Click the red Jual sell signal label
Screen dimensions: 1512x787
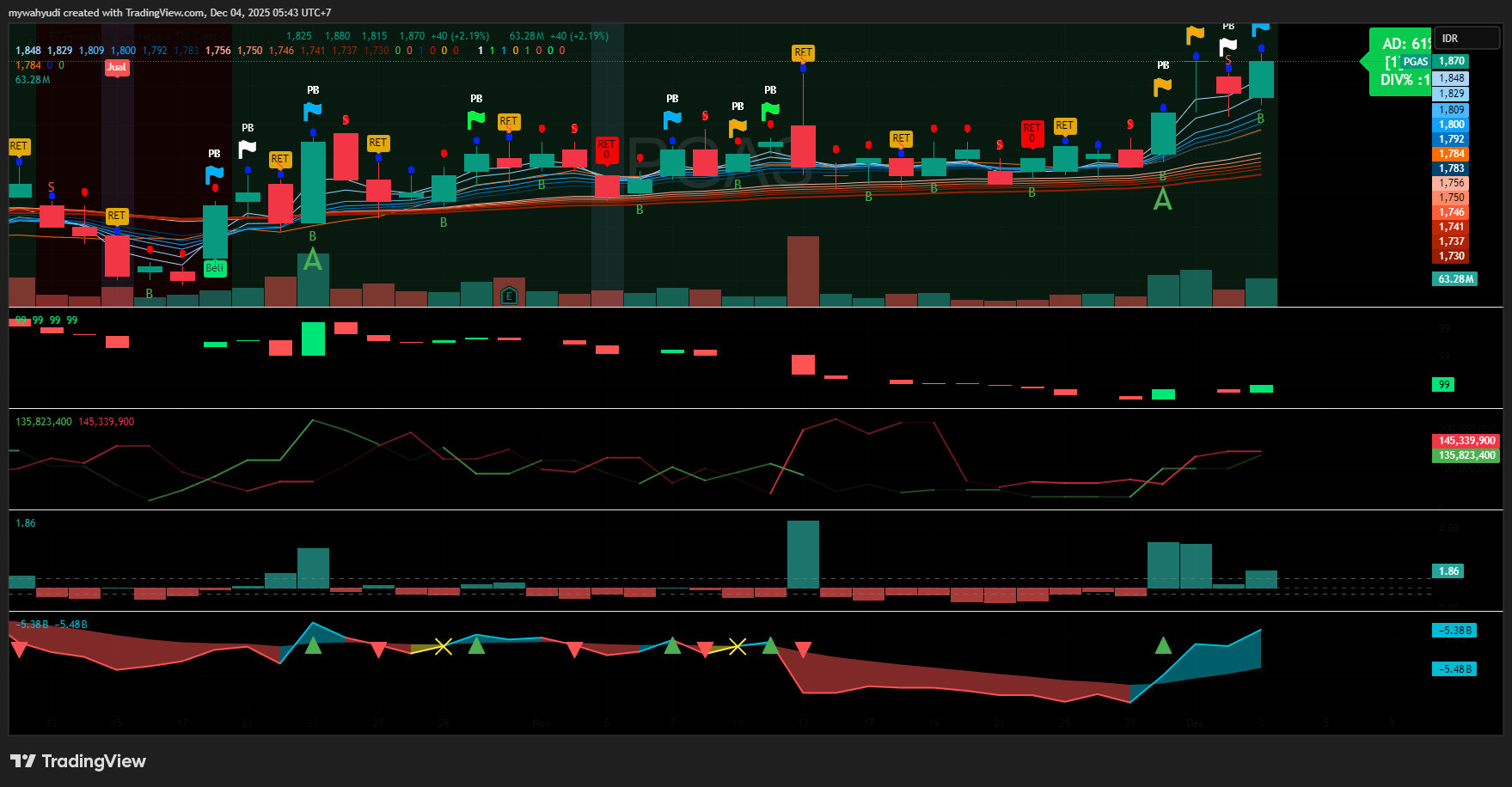pos(117,67)
